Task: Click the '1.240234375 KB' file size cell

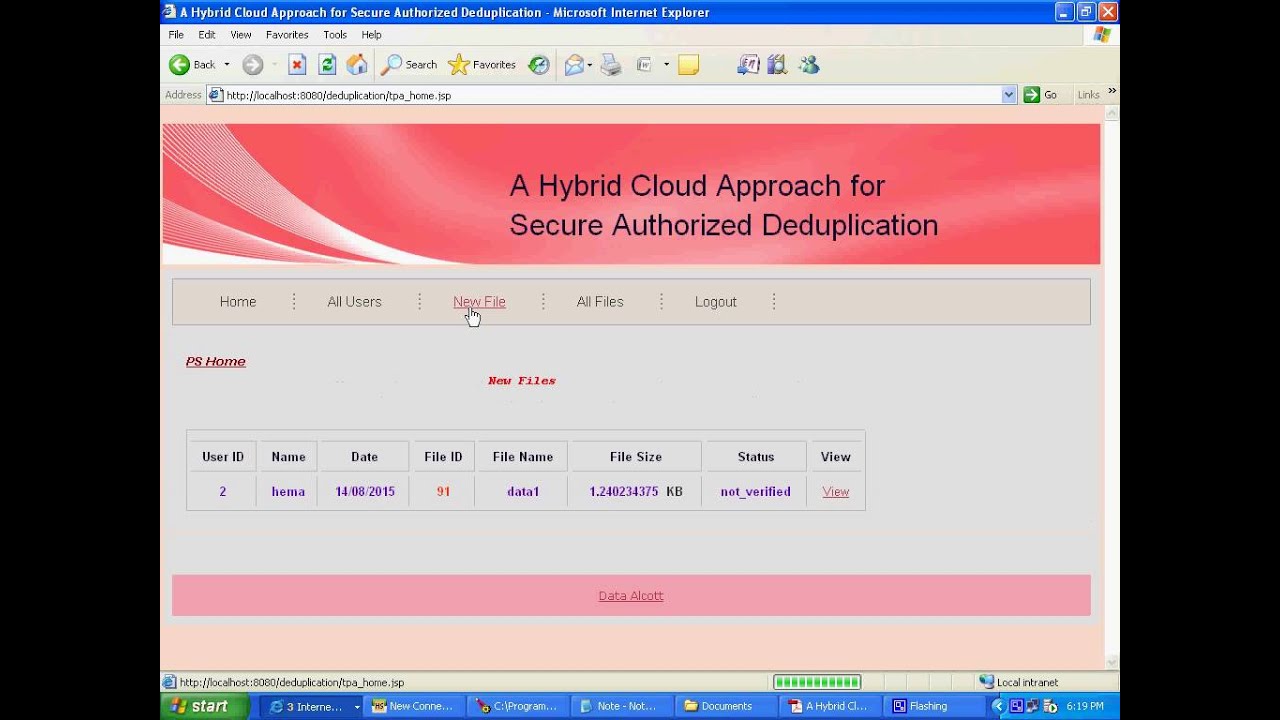Action: (x=636, y=492)
